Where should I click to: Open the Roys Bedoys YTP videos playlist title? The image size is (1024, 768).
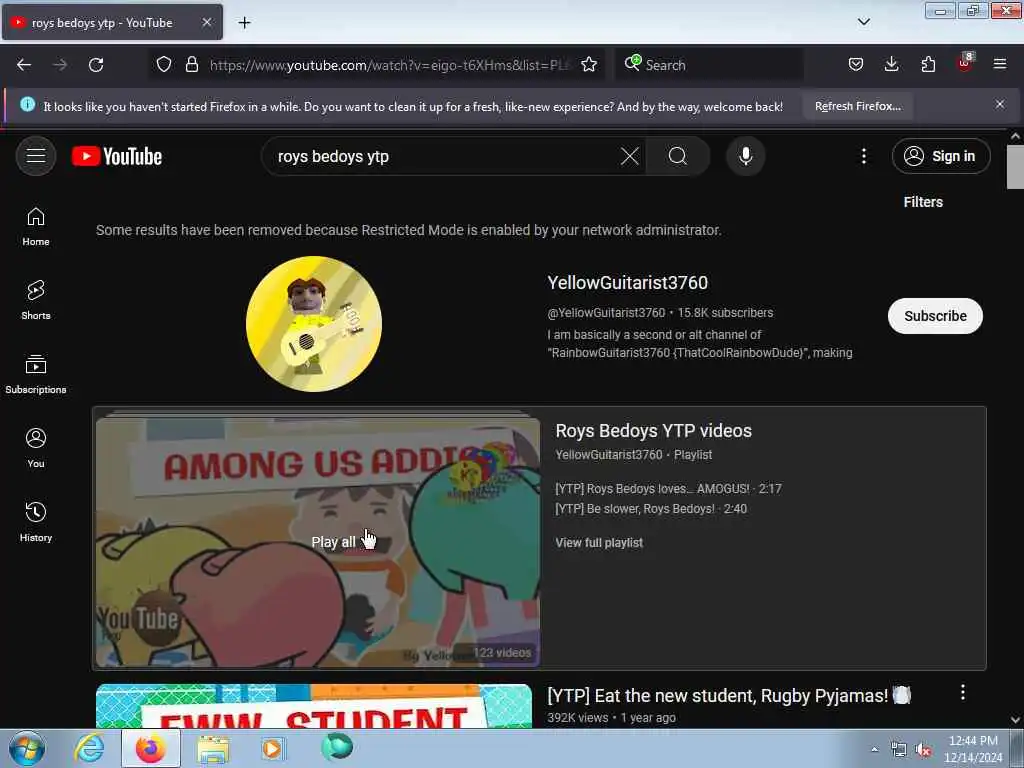click(x=653, y=431)
